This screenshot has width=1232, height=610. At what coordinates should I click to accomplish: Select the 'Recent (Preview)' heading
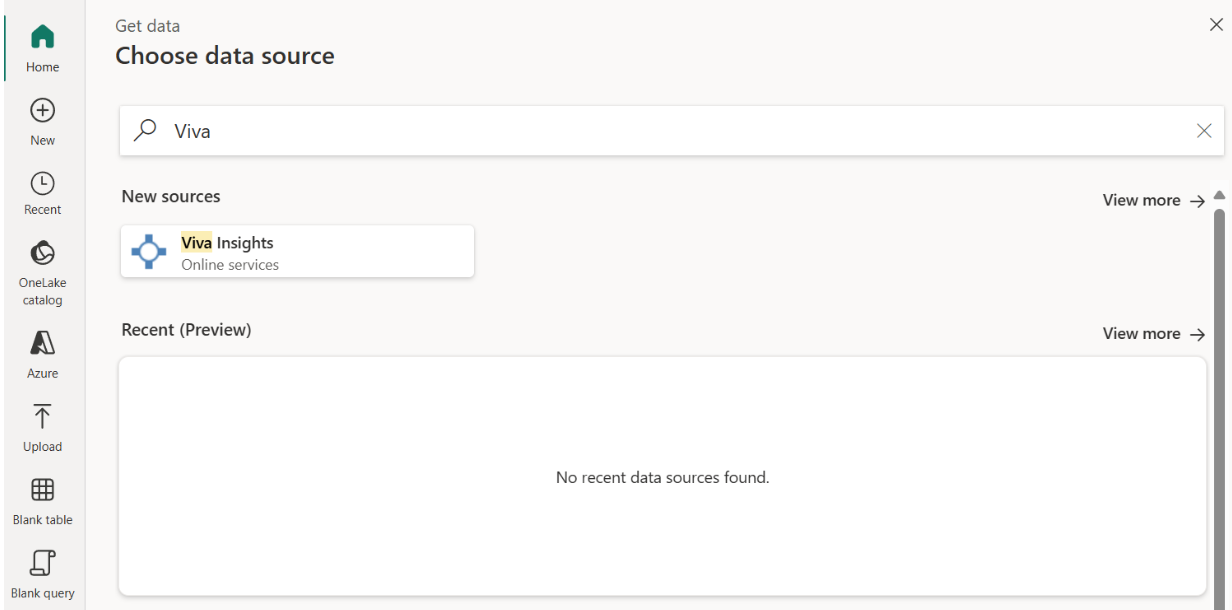click(186, 329)
